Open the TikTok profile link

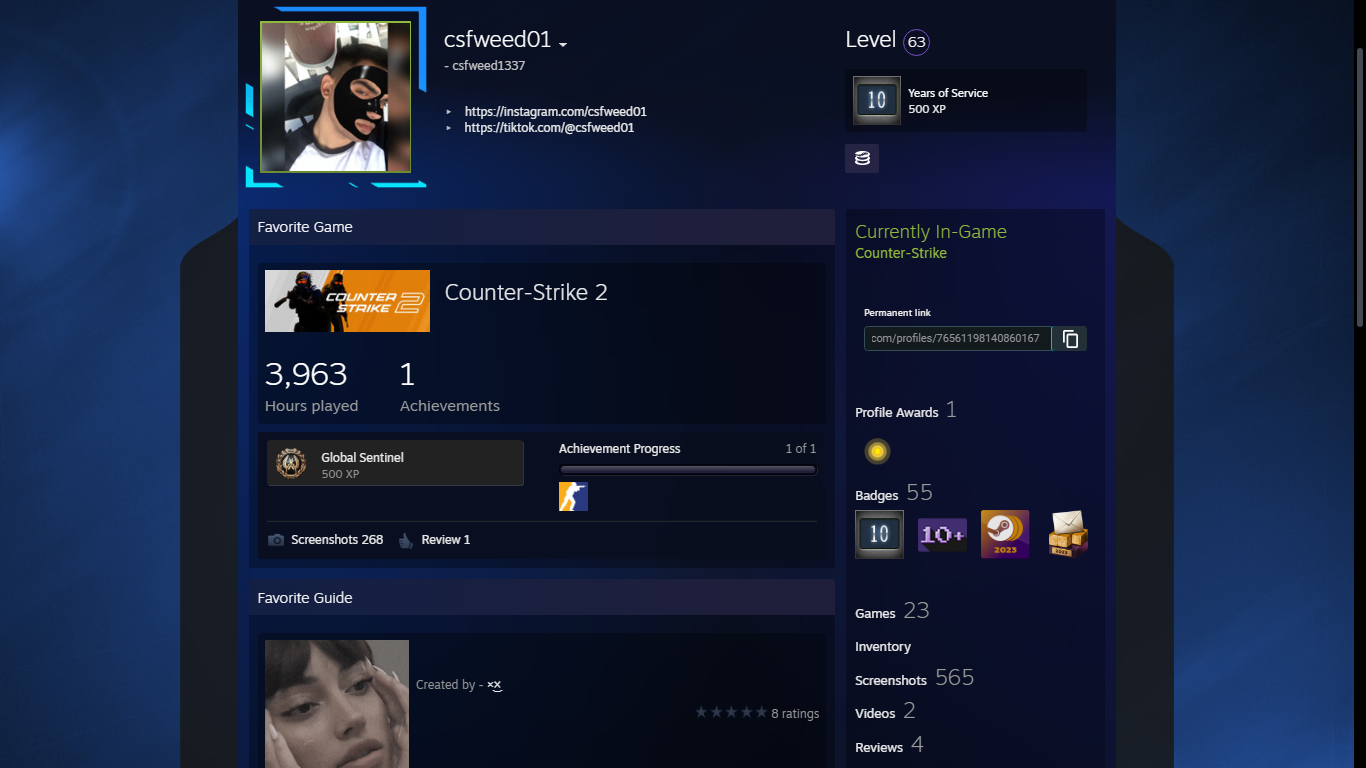(549, 128)
